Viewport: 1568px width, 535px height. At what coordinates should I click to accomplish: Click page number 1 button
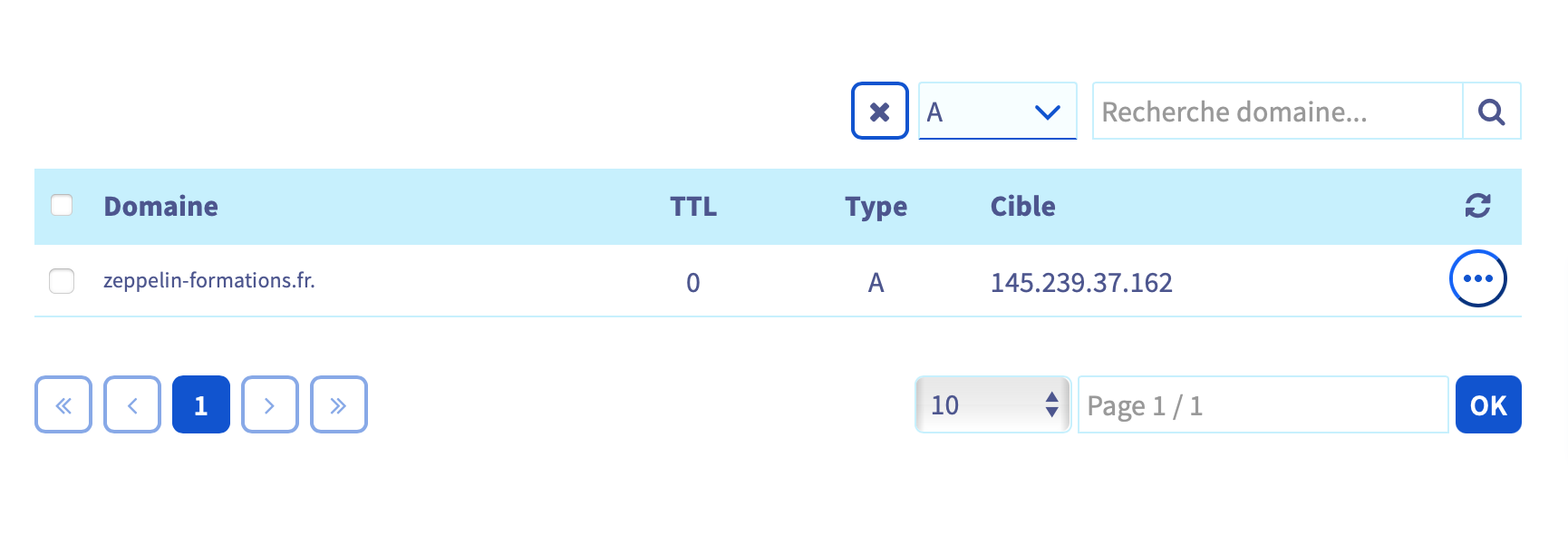click(201, 404)
